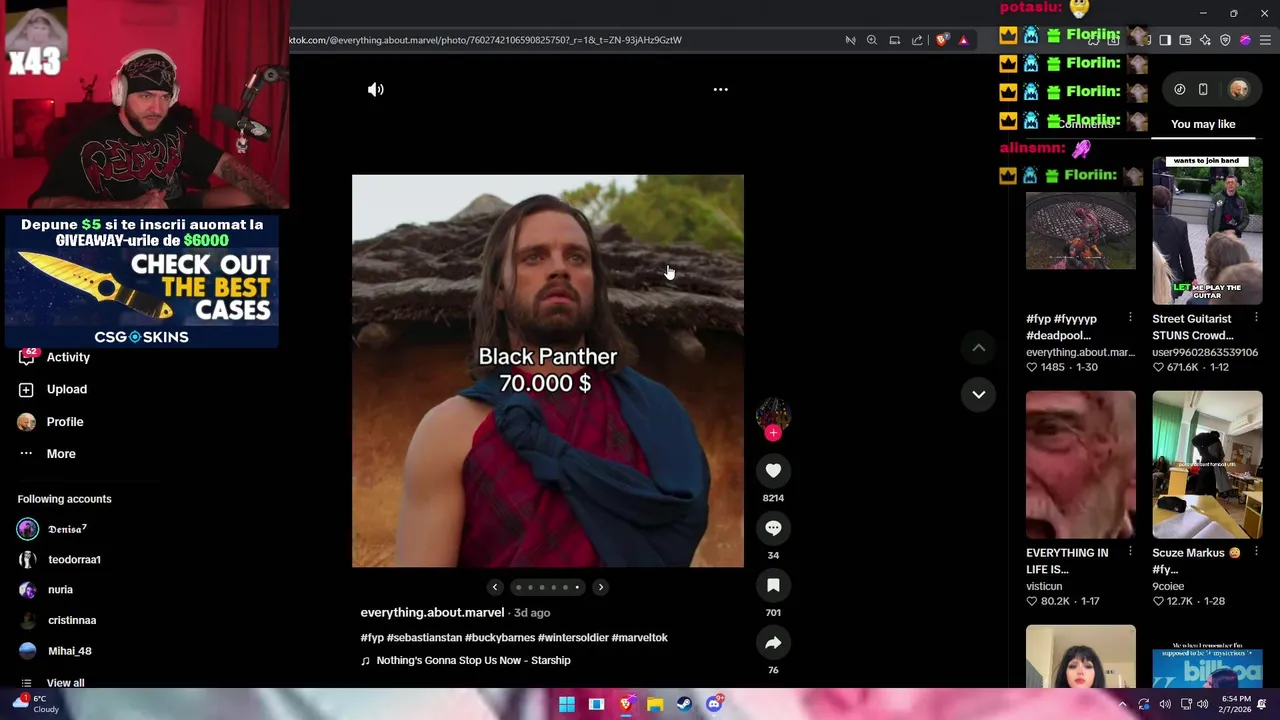Switch to the Comments tab

click(1084, 124)
